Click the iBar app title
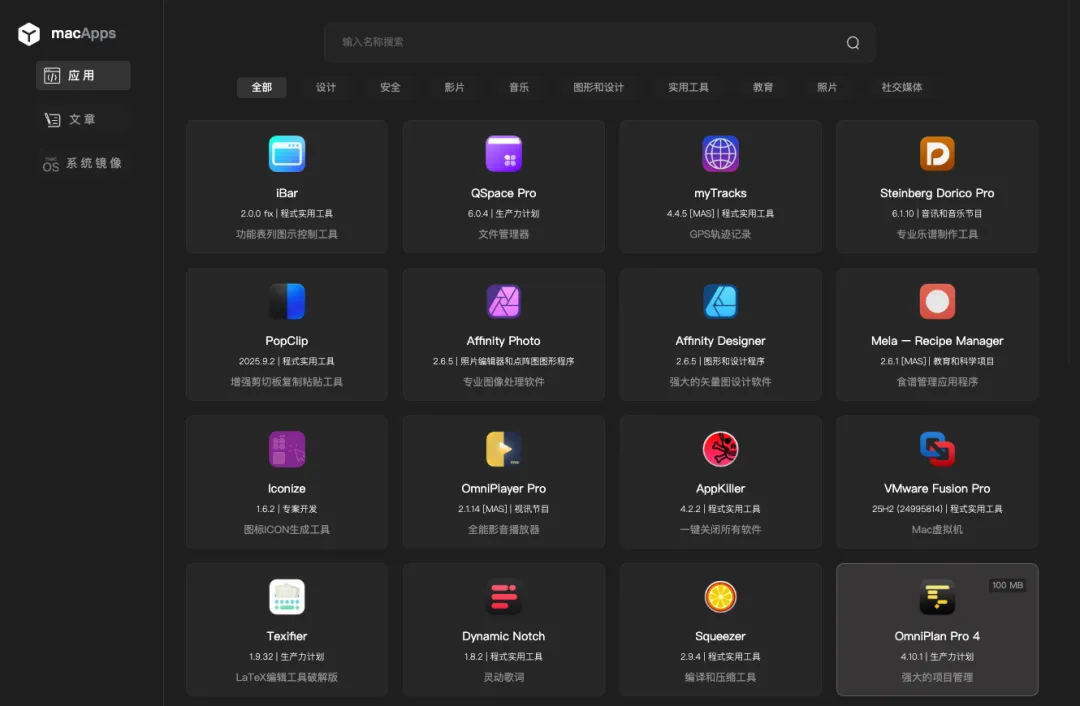 (x=287, y=193)
